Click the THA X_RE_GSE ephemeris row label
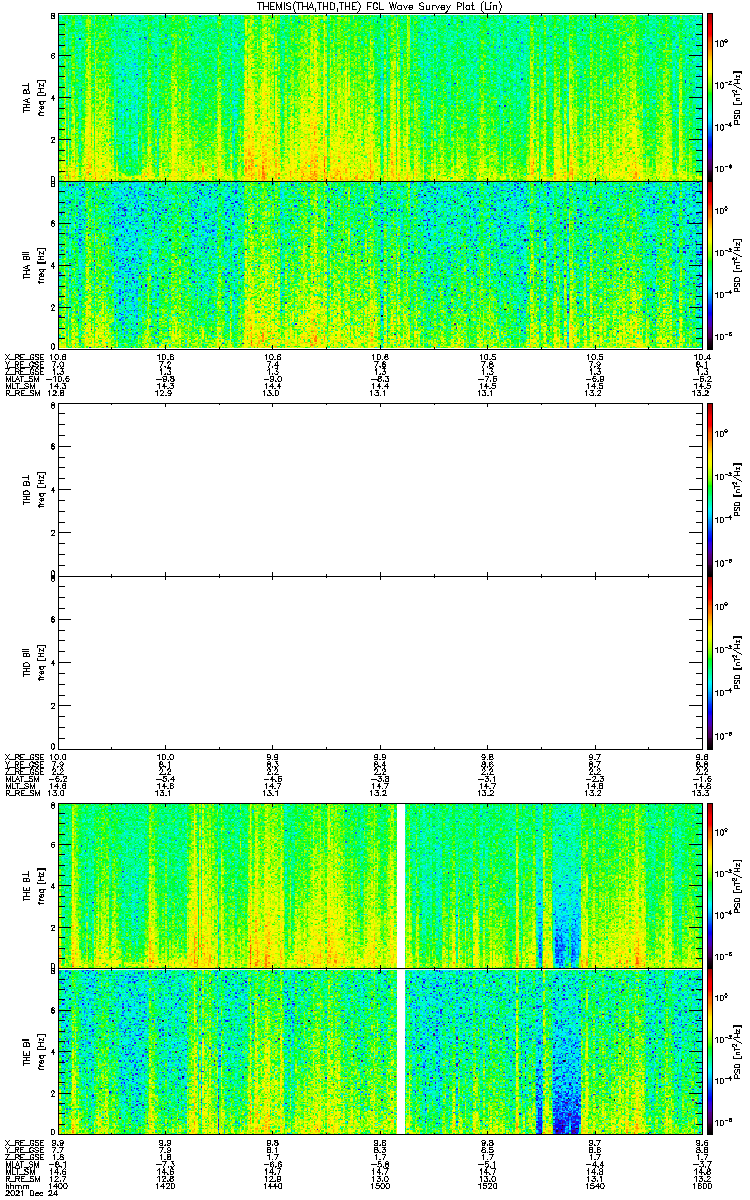The image size is (750, 1200). (x=24, y=356)
